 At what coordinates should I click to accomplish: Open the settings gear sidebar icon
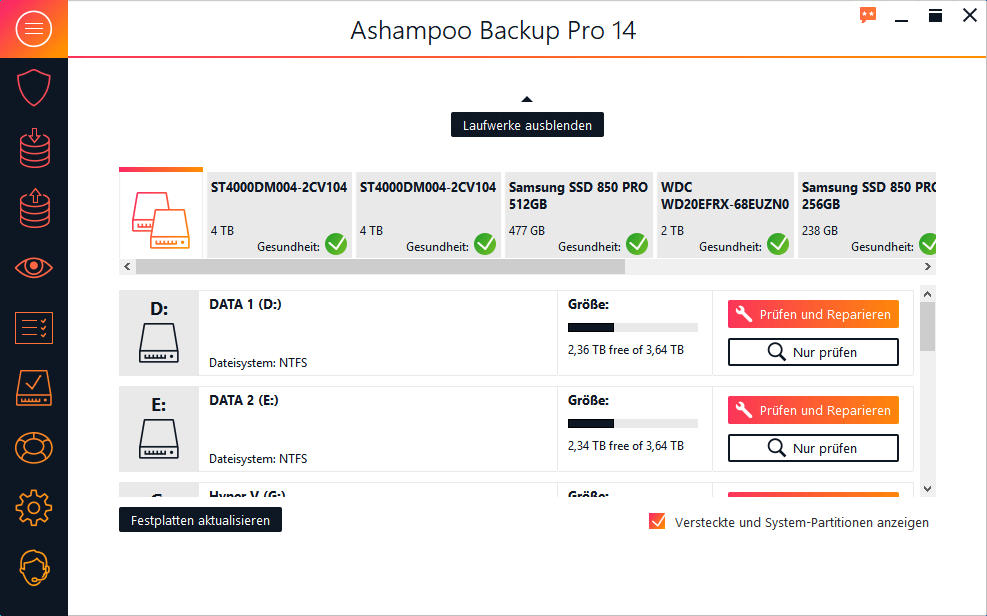[x=34, y=507]
